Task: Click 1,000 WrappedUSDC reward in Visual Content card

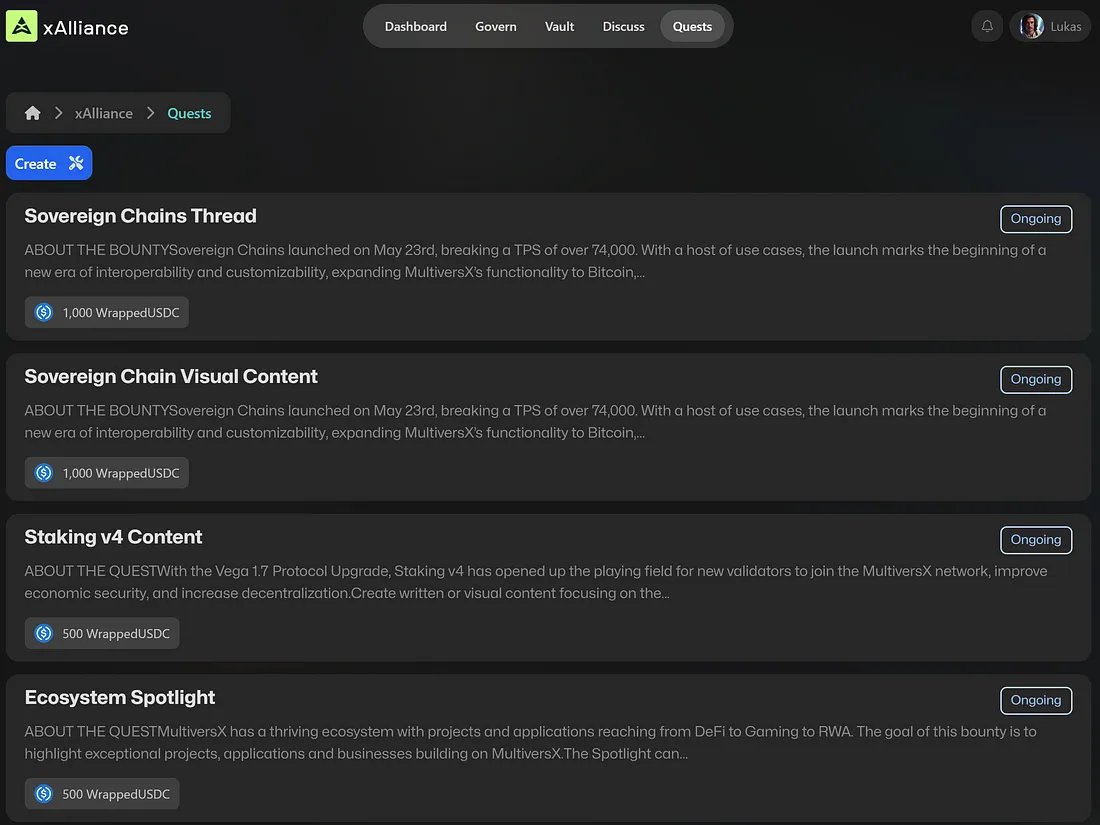Action: click(107, 473)
